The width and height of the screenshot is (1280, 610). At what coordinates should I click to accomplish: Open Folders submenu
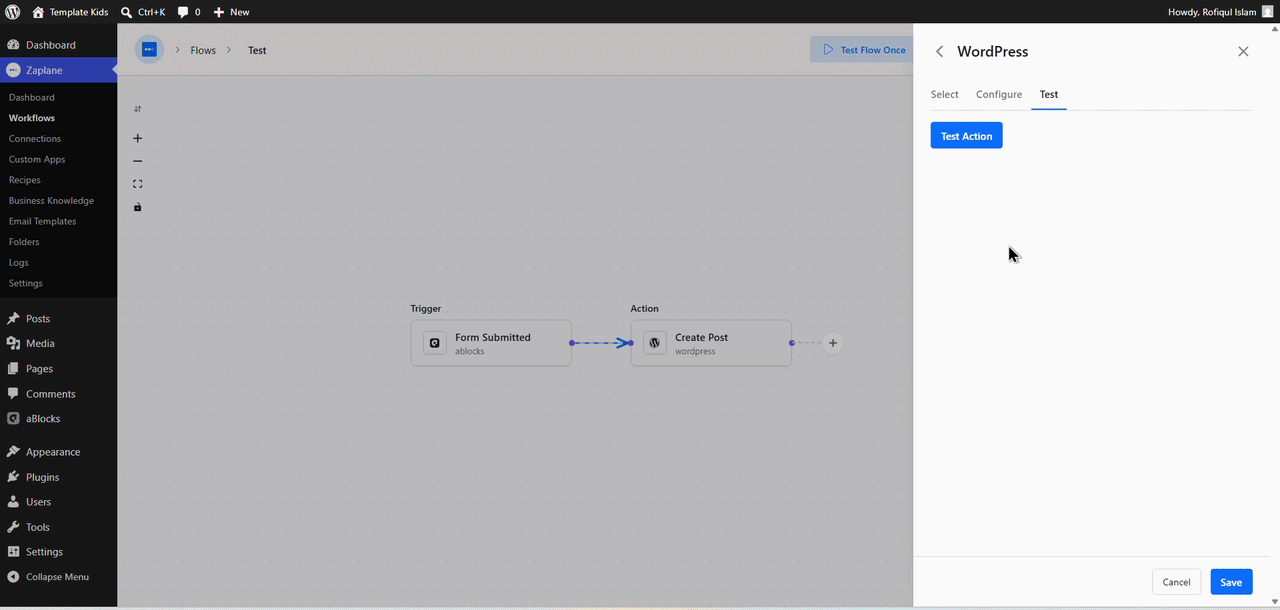24,242
